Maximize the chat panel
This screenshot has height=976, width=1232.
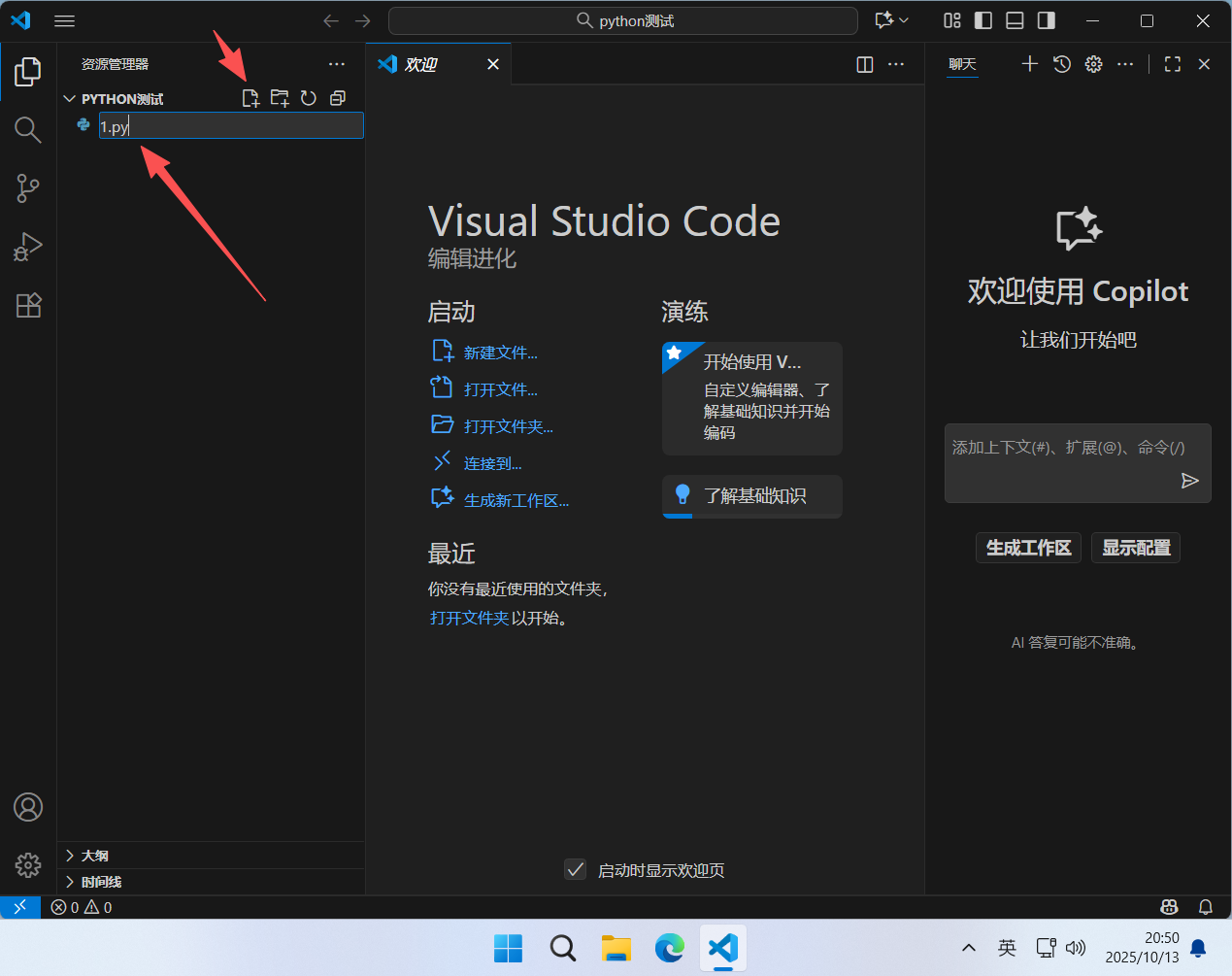coord(1173,64)
